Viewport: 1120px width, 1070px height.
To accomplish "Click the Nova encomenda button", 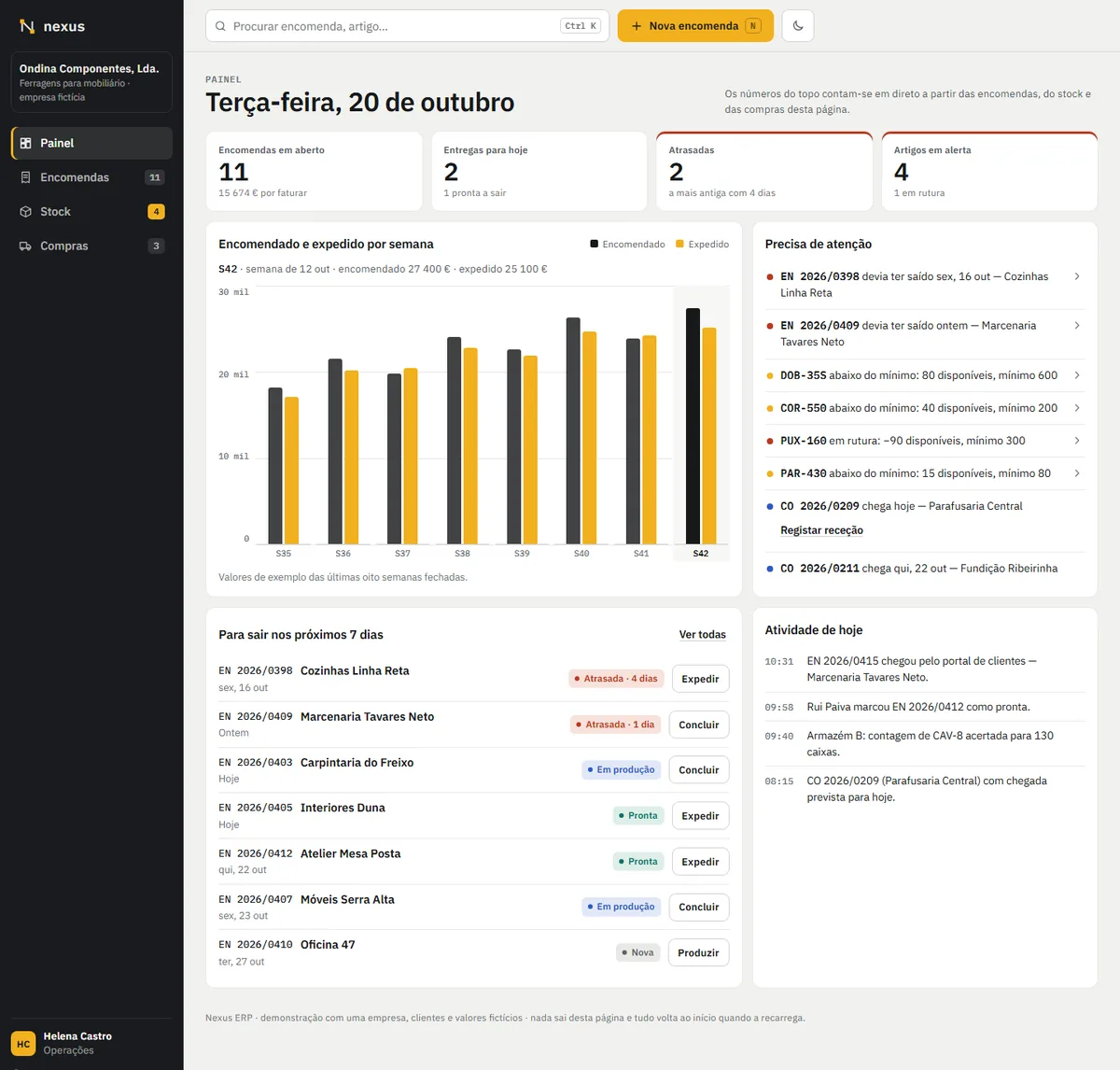I will 695,26.
